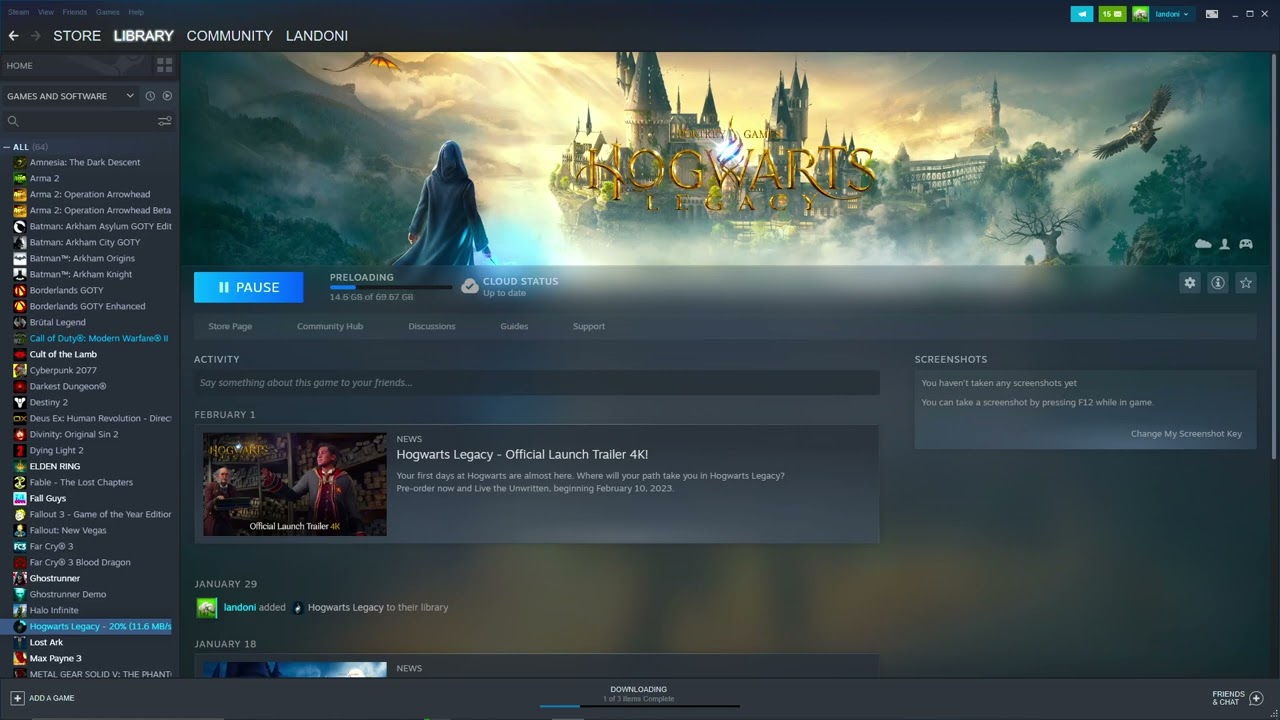Viewport: 1280px width, 720px height.
Task: Favorite Hogwarts Legacy with star icon
Action: point(1246,283)
